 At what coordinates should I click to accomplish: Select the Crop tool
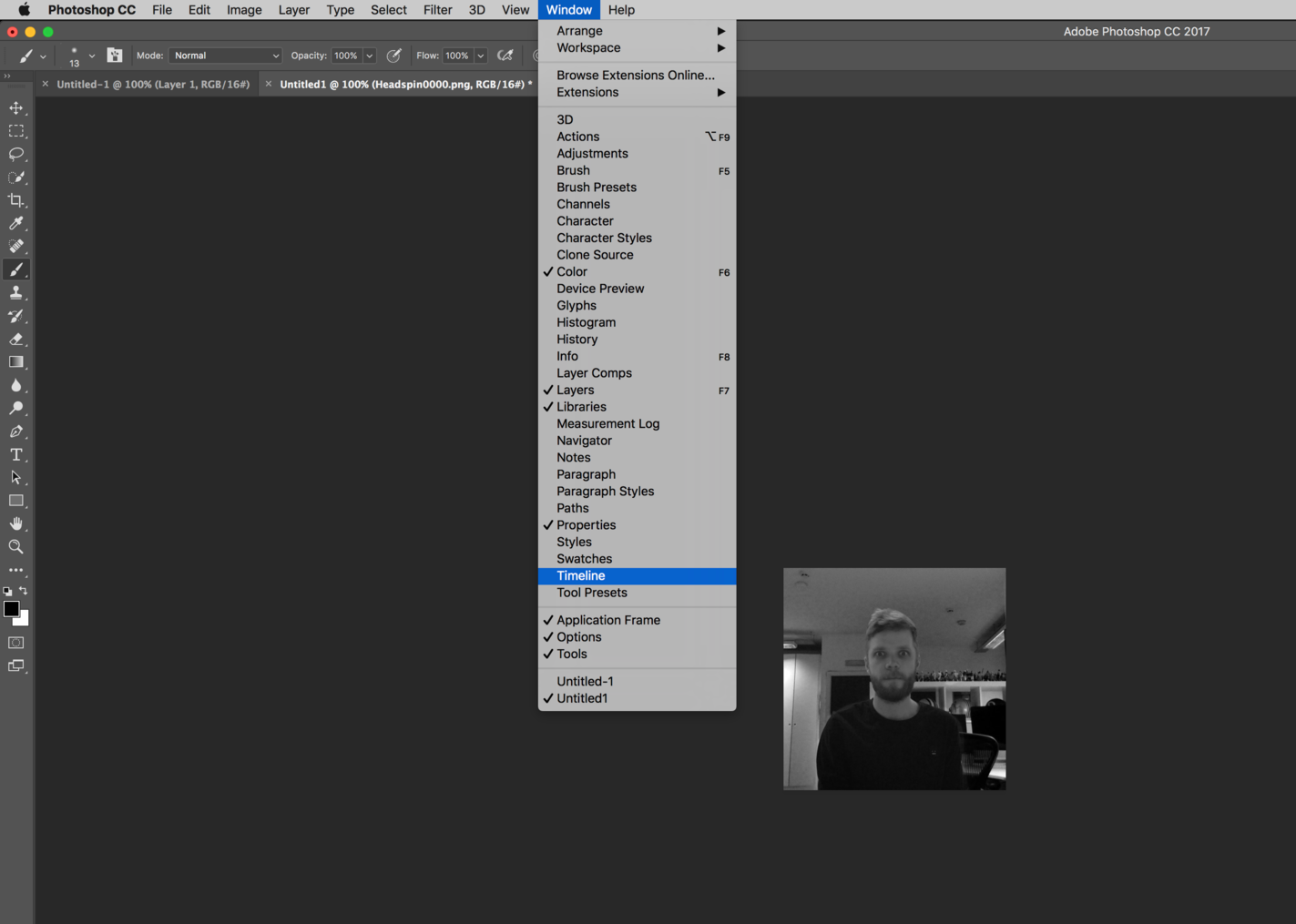point(16,200)
